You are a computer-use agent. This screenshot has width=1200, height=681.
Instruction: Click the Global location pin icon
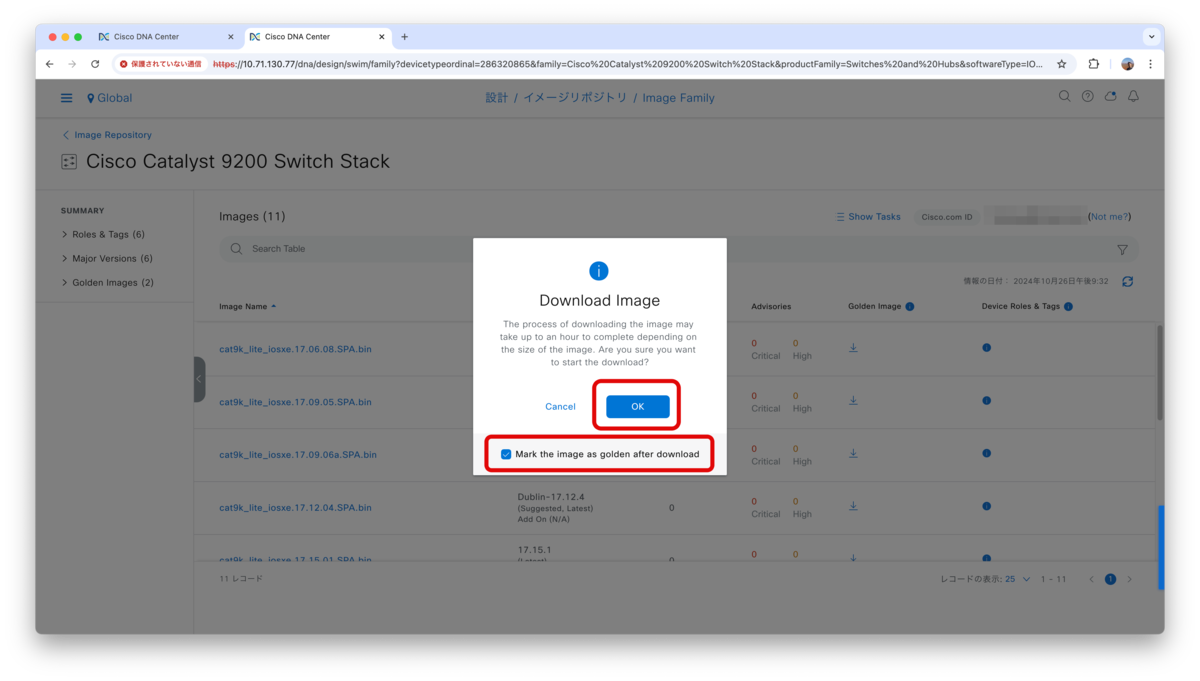(90, 98)
